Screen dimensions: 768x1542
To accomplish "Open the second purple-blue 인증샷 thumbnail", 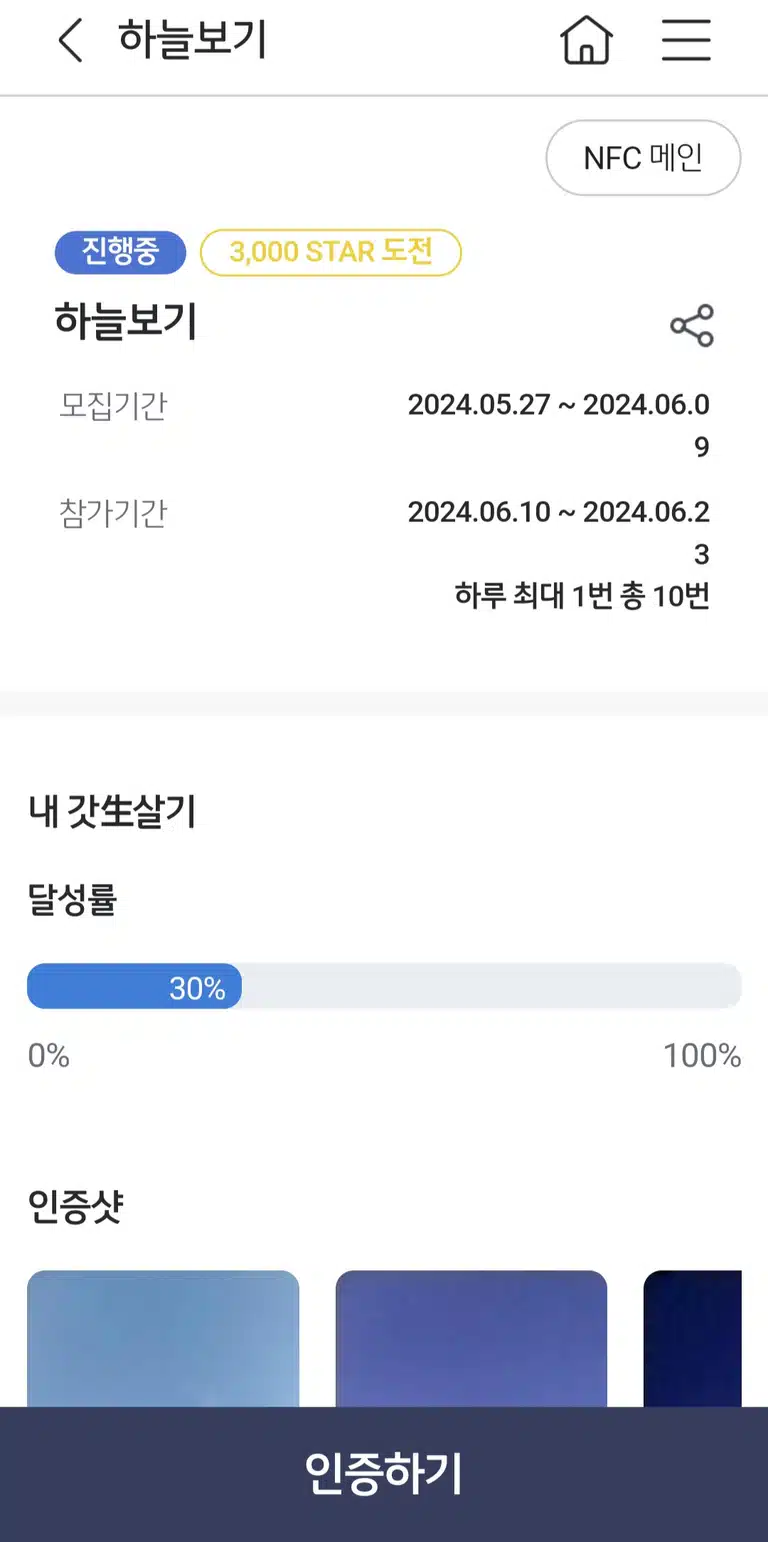I will click(x=471, y=1338).
